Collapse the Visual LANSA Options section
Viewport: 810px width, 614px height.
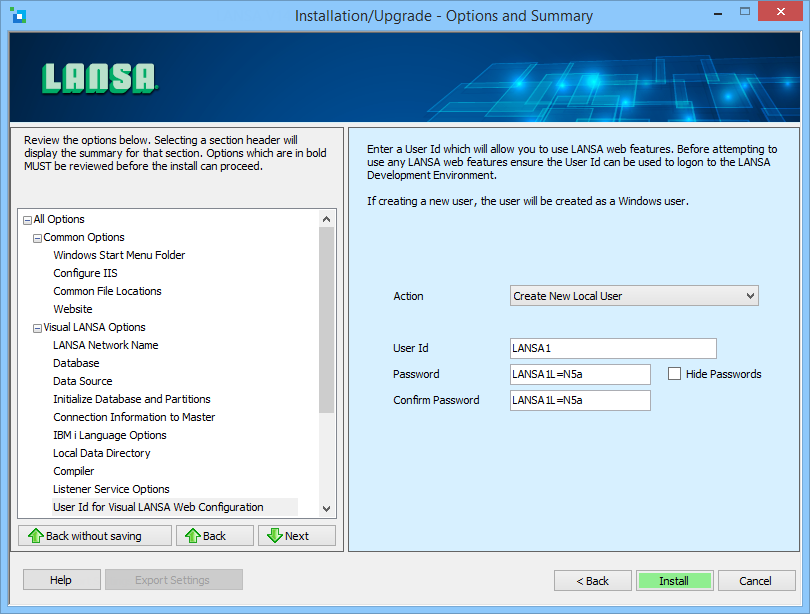(37, 328)
